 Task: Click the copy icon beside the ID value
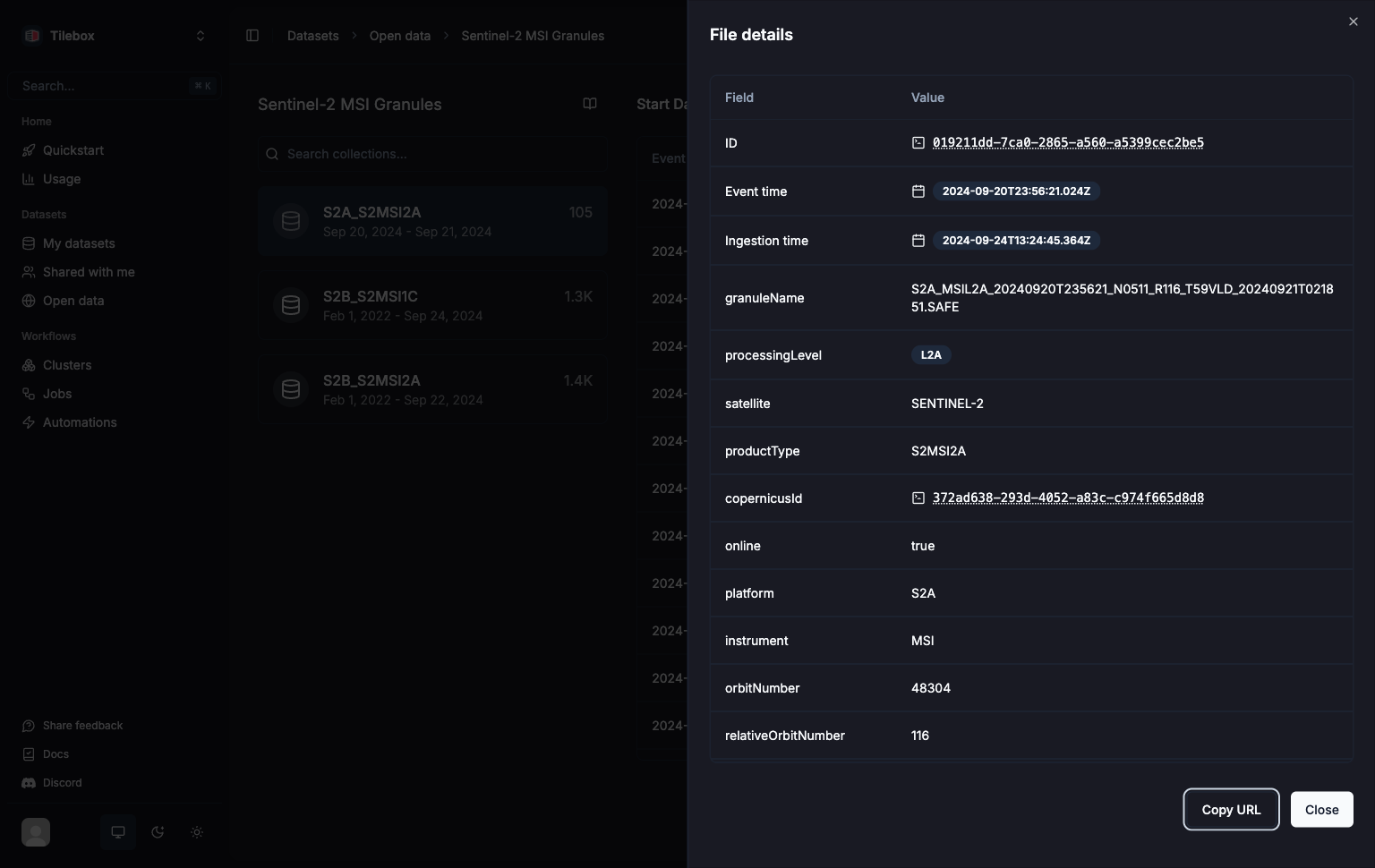tap(918, 142)
